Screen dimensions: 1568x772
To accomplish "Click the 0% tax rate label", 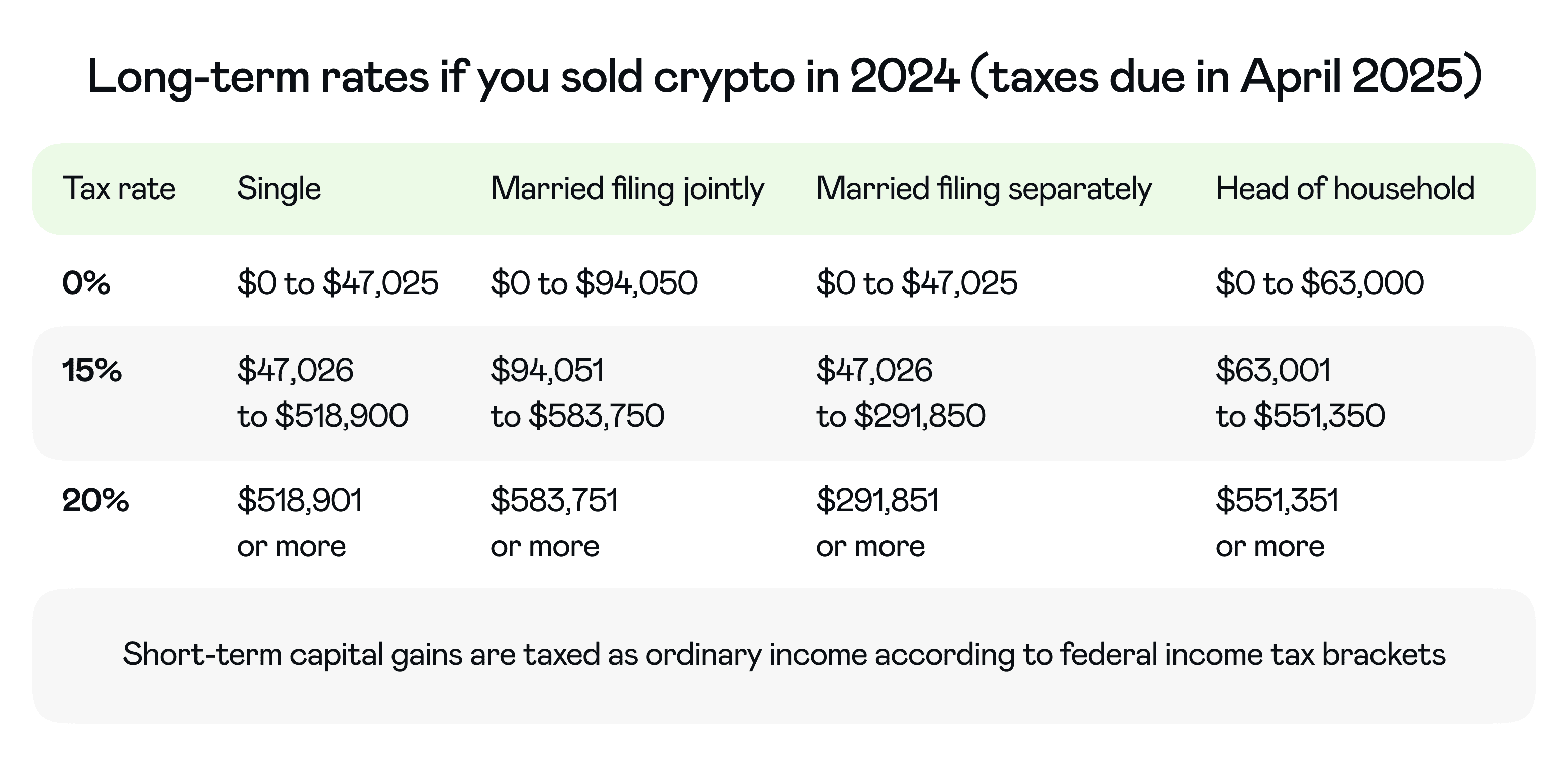I will coord(86,283).
